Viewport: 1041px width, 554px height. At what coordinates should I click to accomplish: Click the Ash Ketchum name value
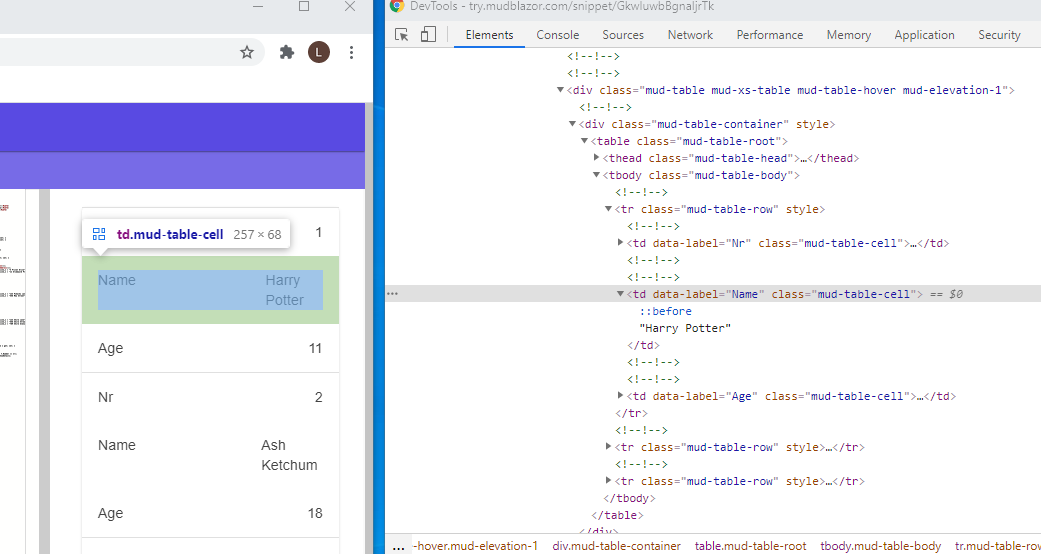point(289,455)
